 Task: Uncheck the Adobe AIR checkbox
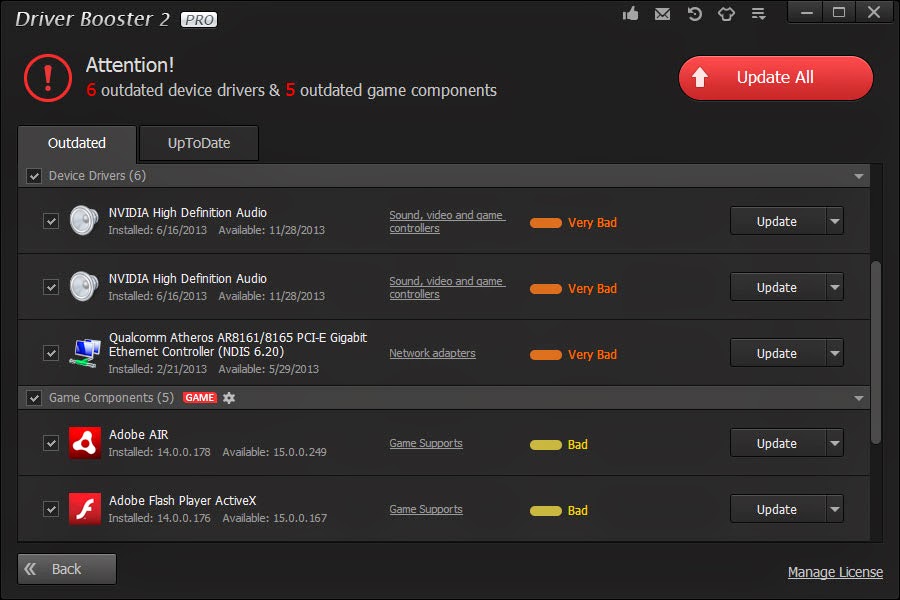click(51, 443)
